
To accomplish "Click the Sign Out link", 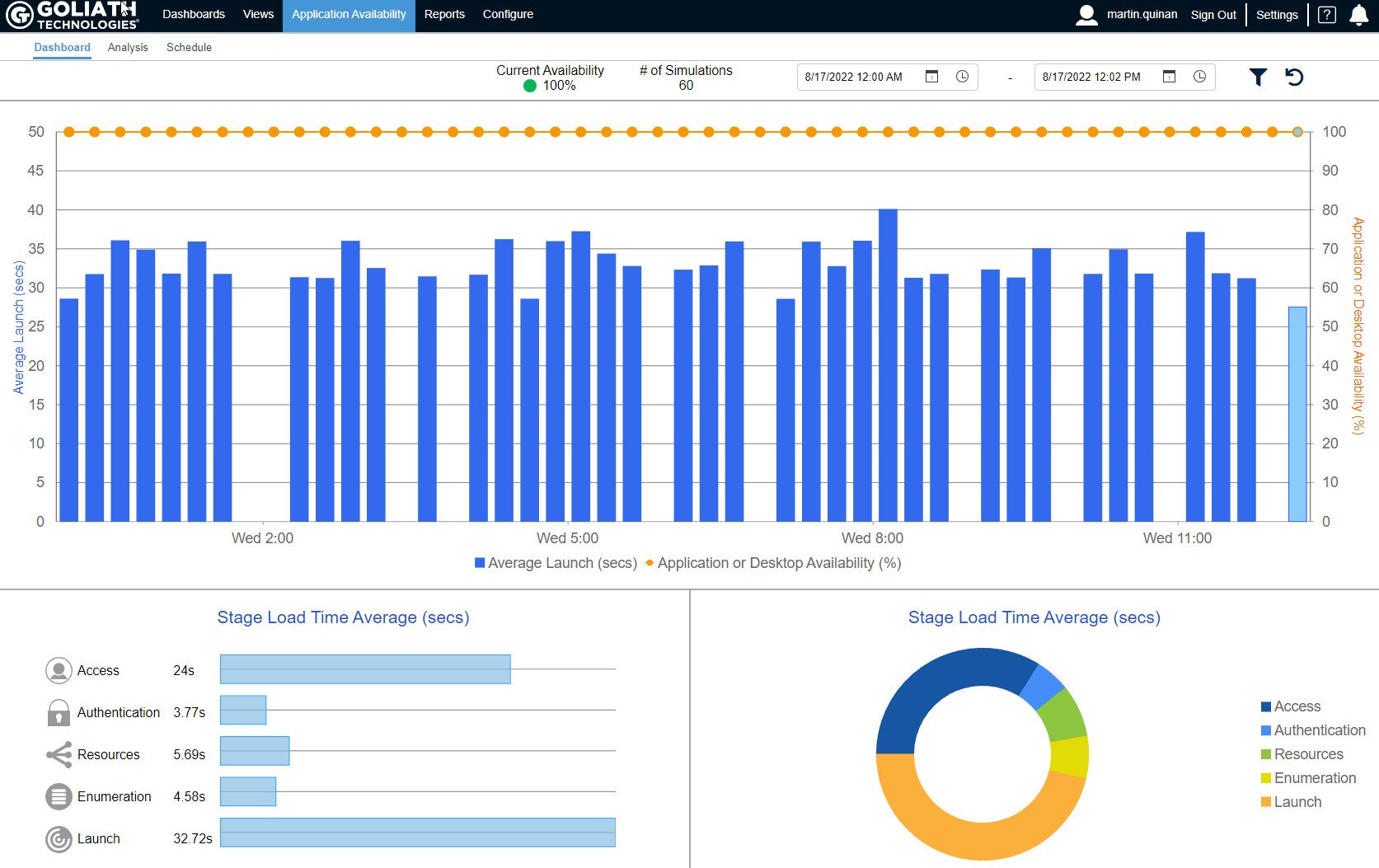I will (x=1212, y=14).
